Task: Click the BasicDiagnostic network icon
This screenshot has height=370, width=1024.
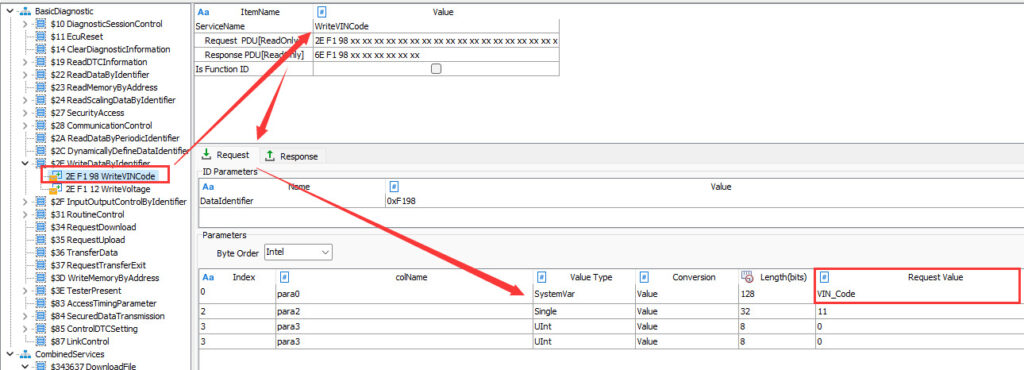Action: pyautogui.click(x=26, y=11)
